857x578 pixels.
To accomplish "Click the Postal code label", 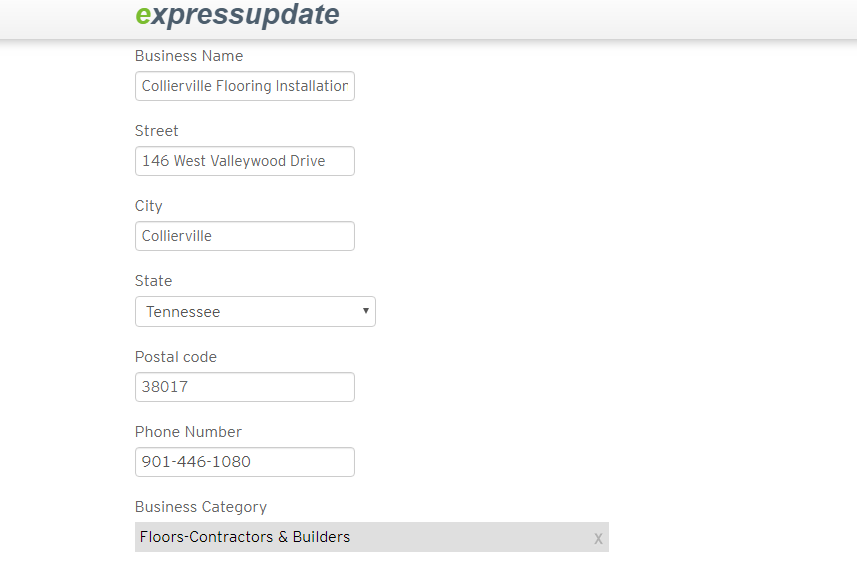I will (x=176, y=357).
